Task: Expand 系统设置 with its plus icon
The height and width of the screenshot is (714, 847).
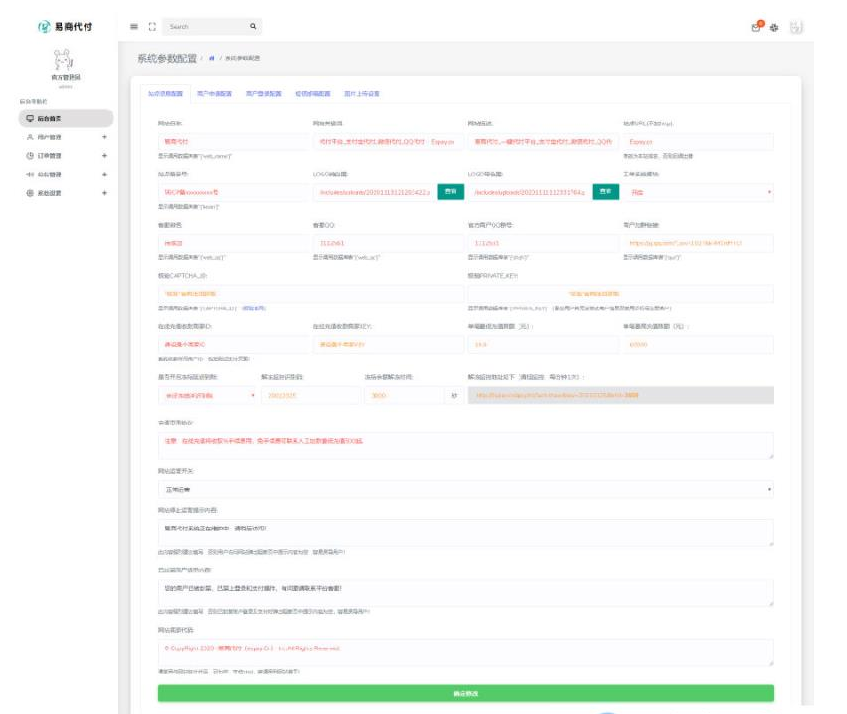Action: click(104, 192)
